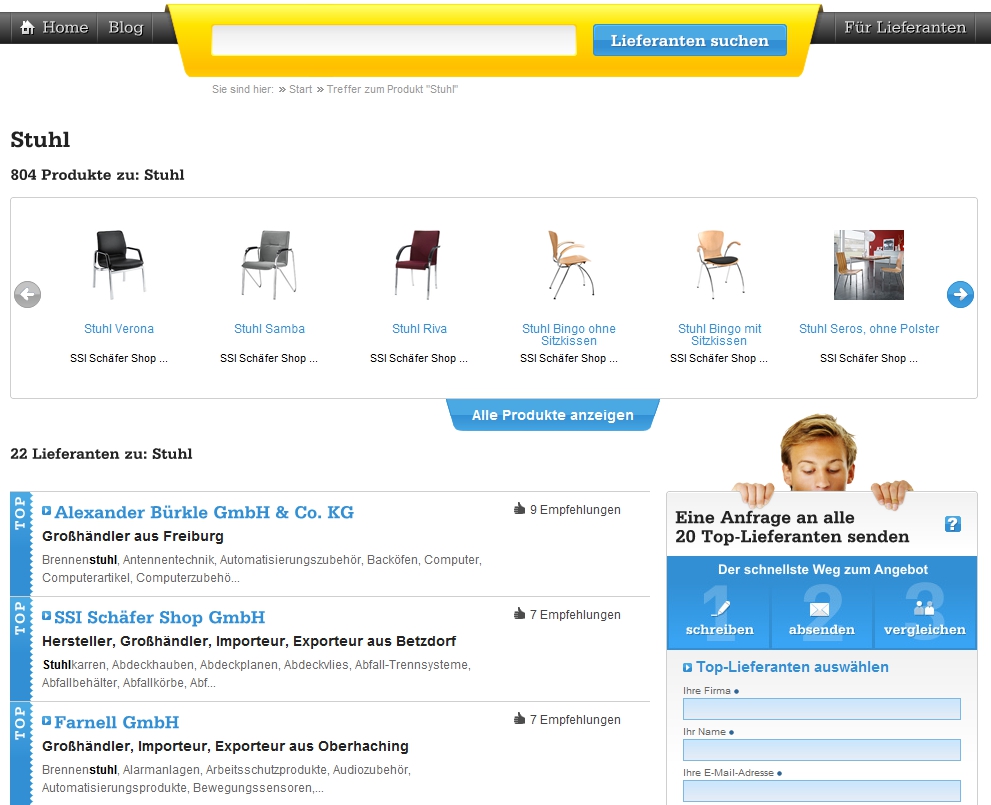Focus the Ihr Name input field
The width and height of the screenshot is (991, 805).
tap(822, 750)
